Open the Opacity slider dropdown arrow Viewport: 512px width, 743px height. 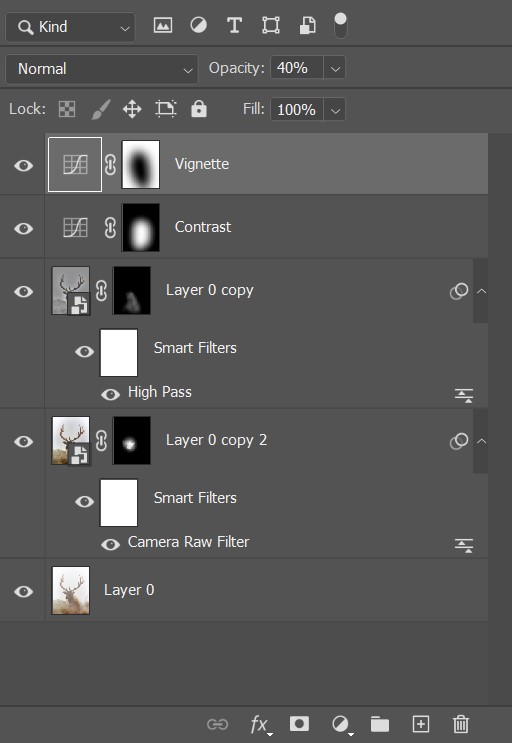335,69
